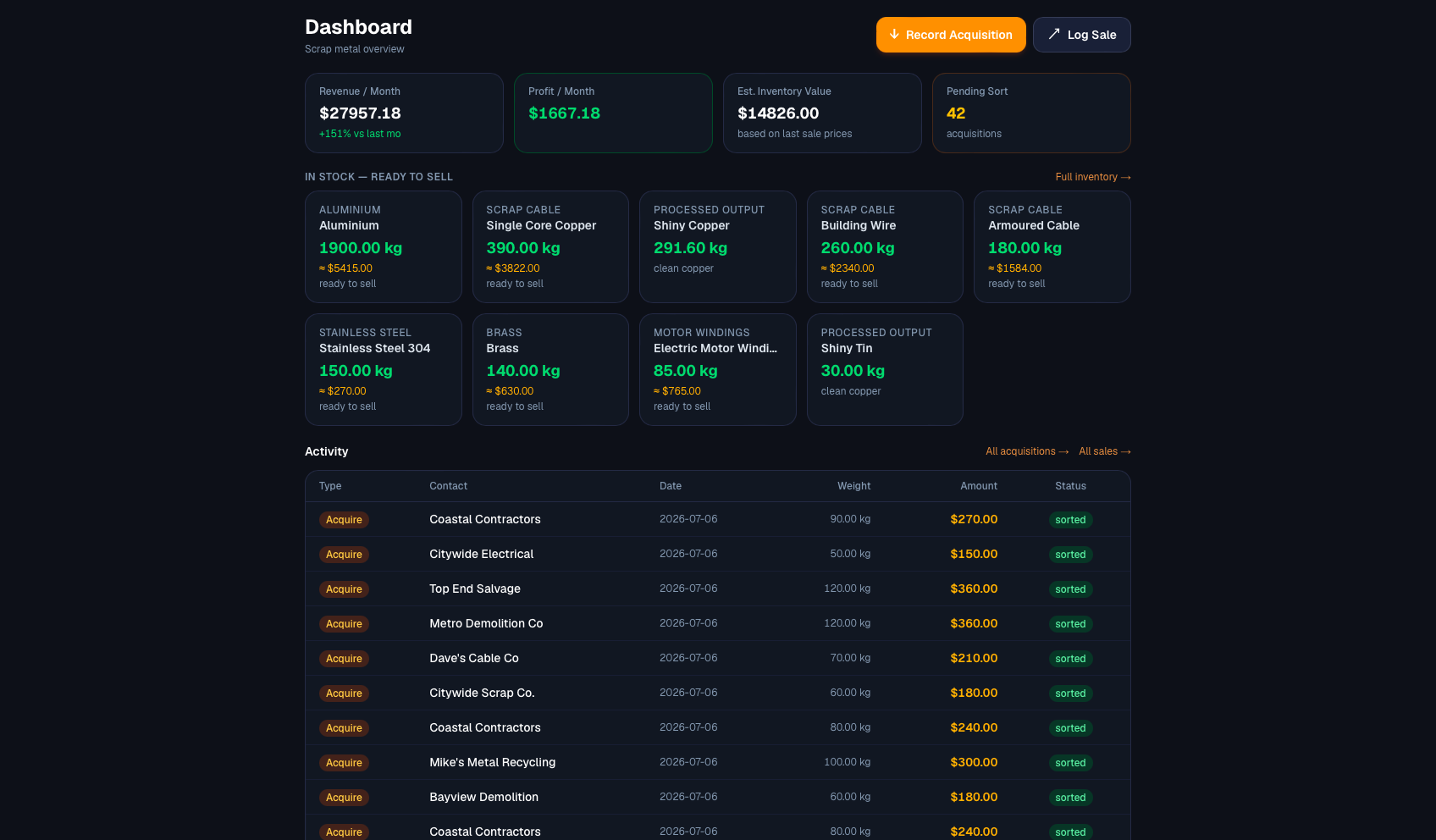Click the Amount column header
This screenshot has height=840, width=1436.
coord(979,486)
